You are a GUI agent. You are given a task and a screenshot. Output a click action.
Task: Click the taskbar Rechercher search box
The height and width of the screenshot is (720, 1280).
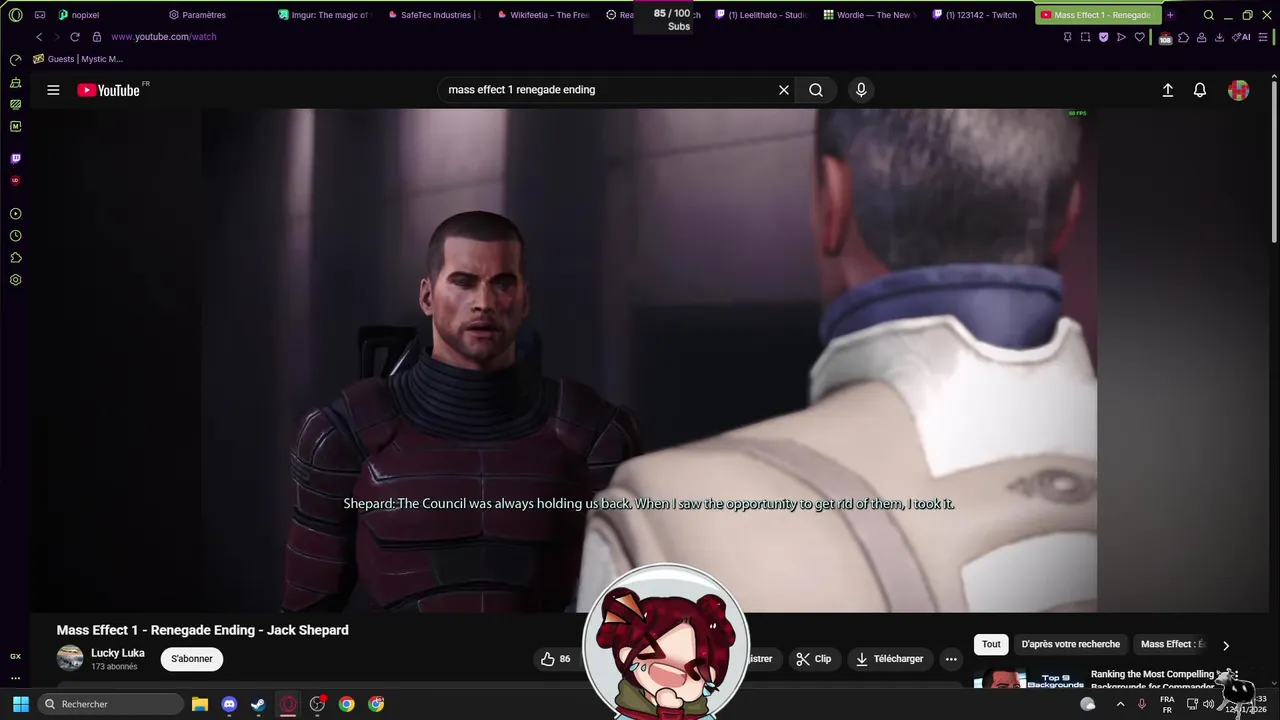coord(109,704)
